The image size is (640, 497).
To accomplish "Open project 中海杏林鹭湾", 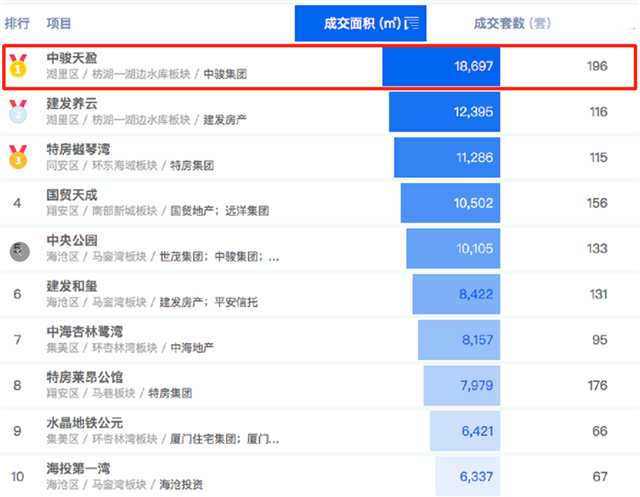I will tap(84, 332).
